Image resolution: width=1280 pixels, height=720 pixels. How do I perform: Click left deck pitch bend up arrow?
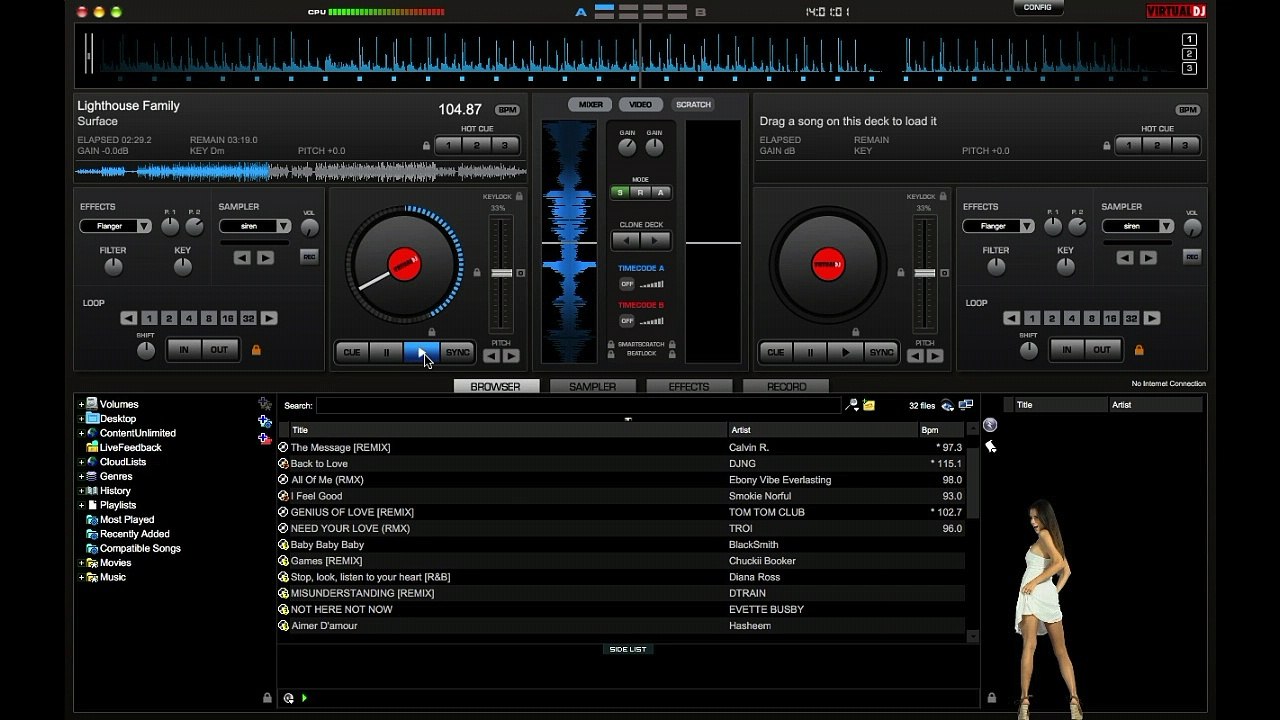click(511, 355)
